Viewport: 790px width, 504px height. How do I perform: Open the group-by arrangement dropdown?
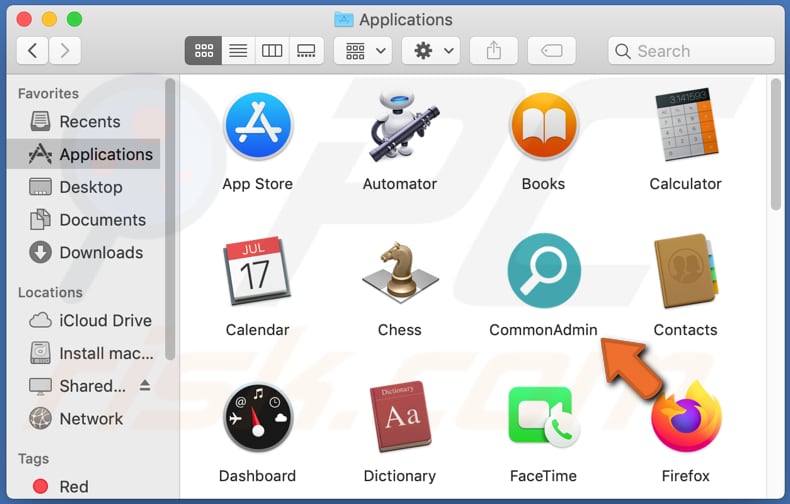click(x=364, y=50)
